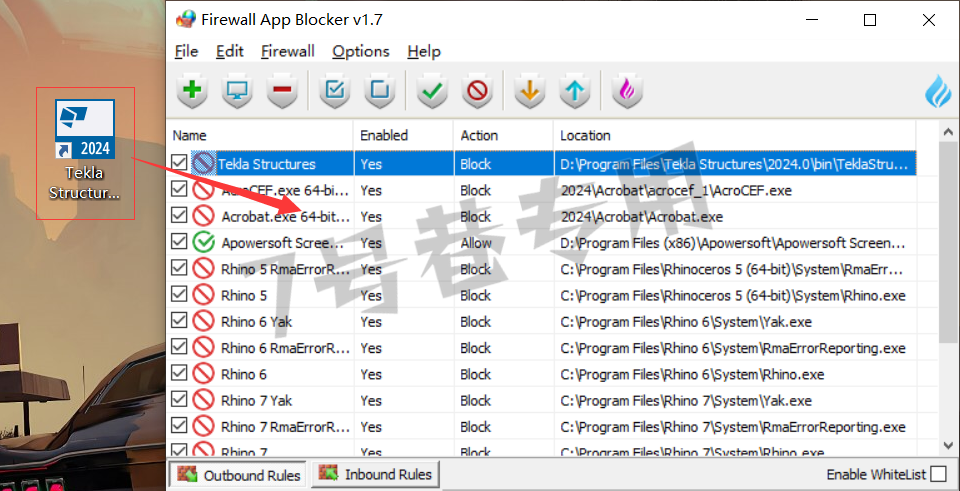Click the scrollbar down arrow

tap(948, 445)
